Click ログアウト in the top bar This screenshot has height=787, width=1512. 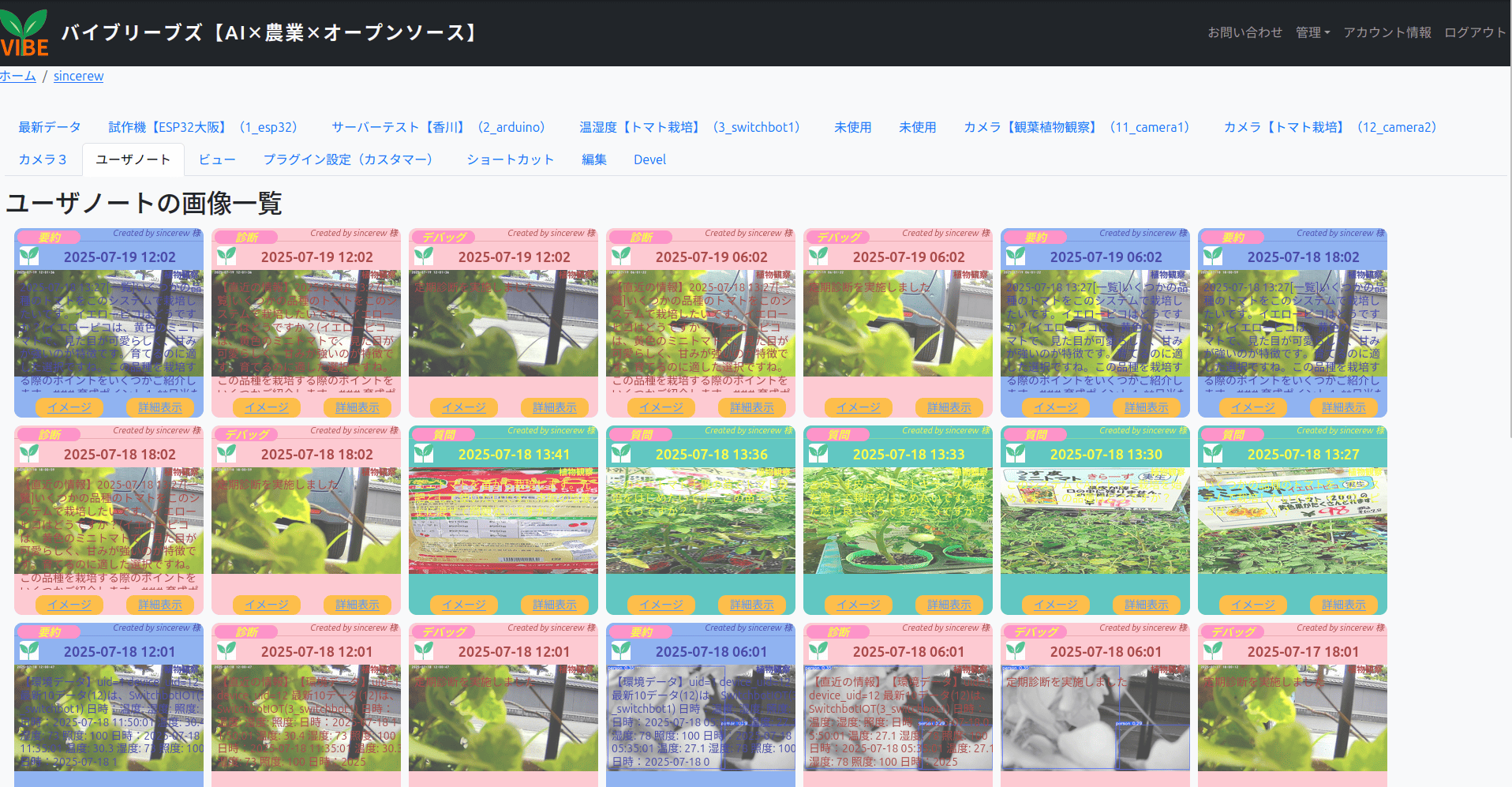(x=1475, y=32)
